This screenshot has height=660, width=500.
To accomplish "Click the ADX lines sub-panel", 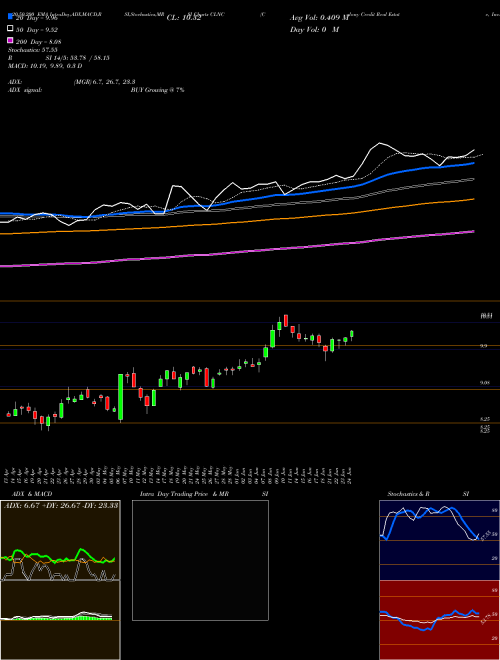I will (60, 540).
